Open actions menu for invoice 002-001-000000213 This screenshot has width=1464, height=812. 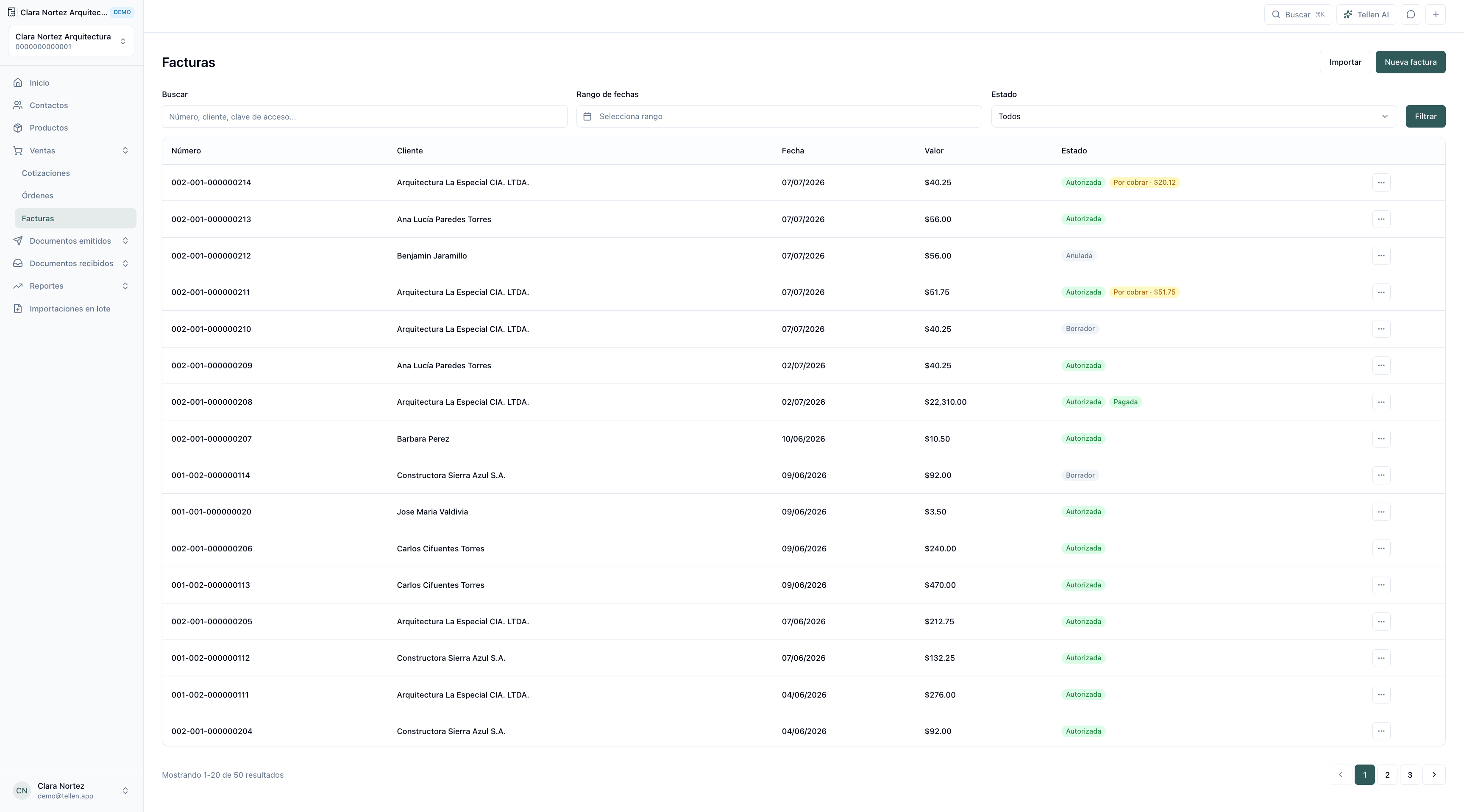click(1381, 220)
